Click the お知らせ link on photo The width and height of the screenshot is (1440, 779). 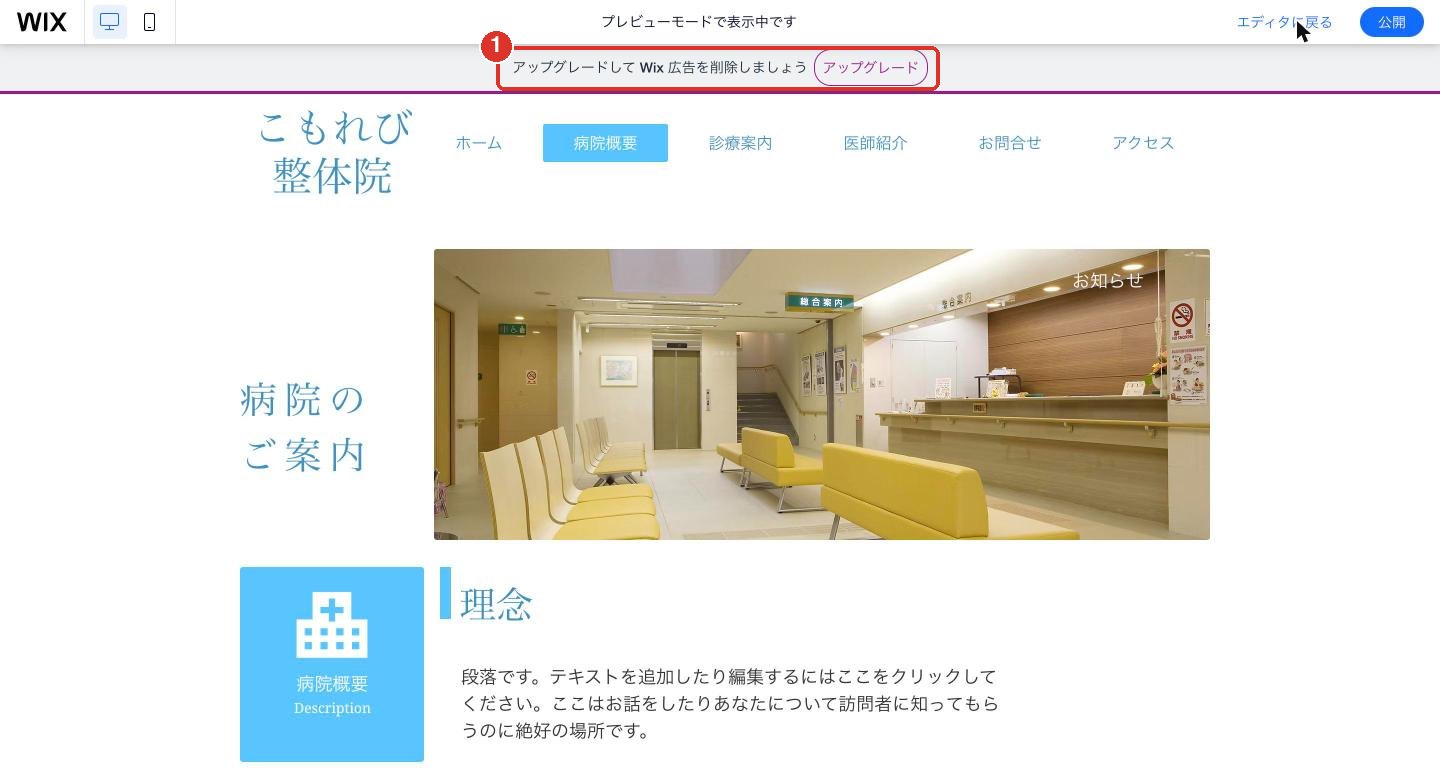tap(1107, 280)
